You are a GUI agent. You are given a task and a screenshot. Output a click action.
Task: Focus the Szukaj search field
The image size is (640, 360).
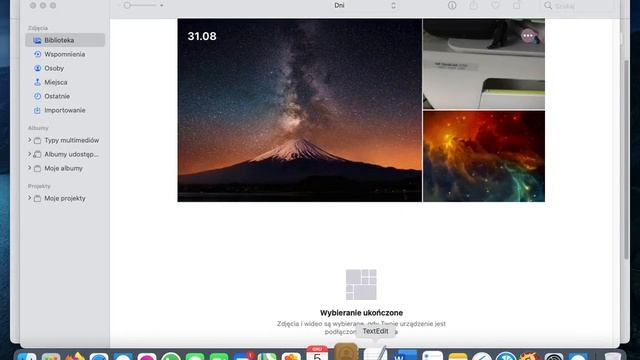(577, 6)
